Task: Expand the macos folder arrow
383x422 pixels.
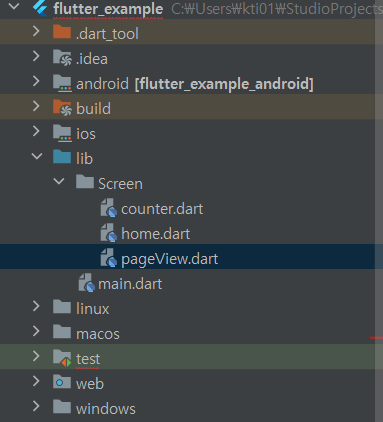Action: pyautogui.click(x=36, y=331)
